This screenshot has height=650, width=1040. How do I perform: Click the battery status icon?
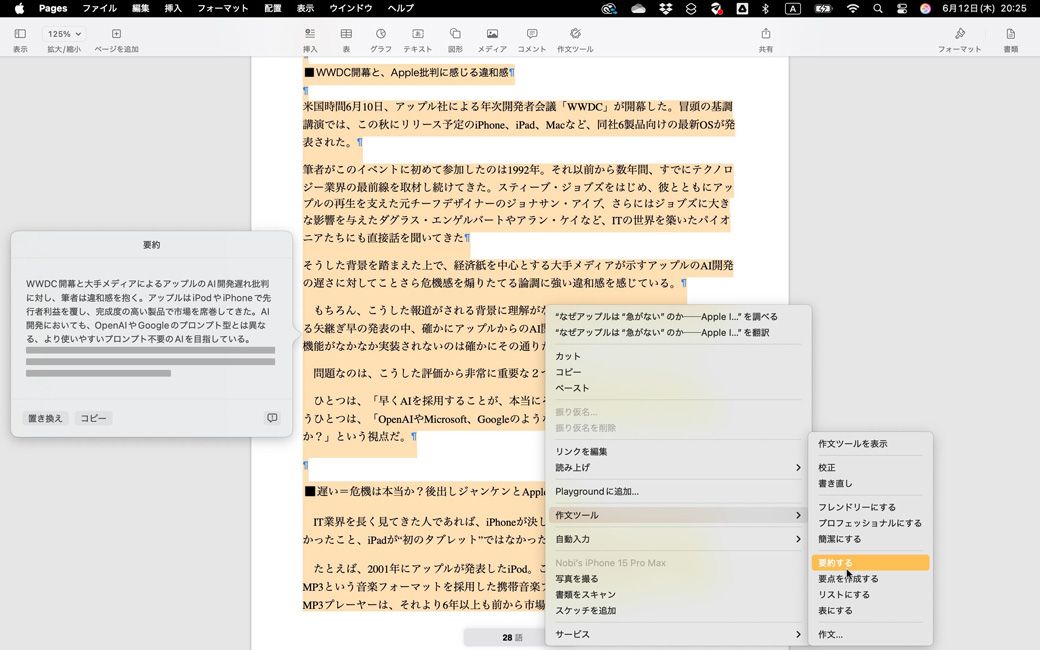(x=823, y=9)
